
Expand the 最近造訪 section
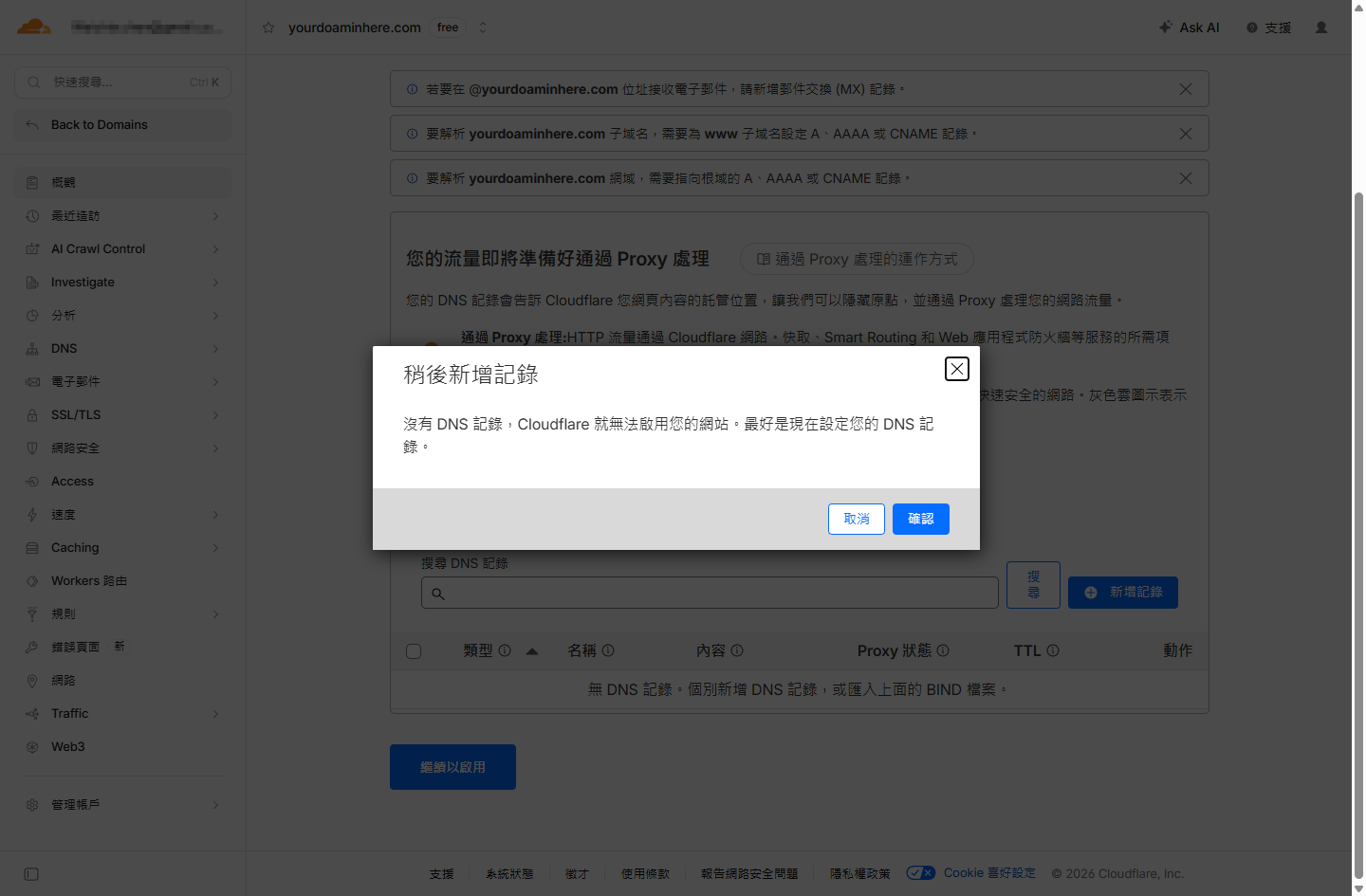215,216
